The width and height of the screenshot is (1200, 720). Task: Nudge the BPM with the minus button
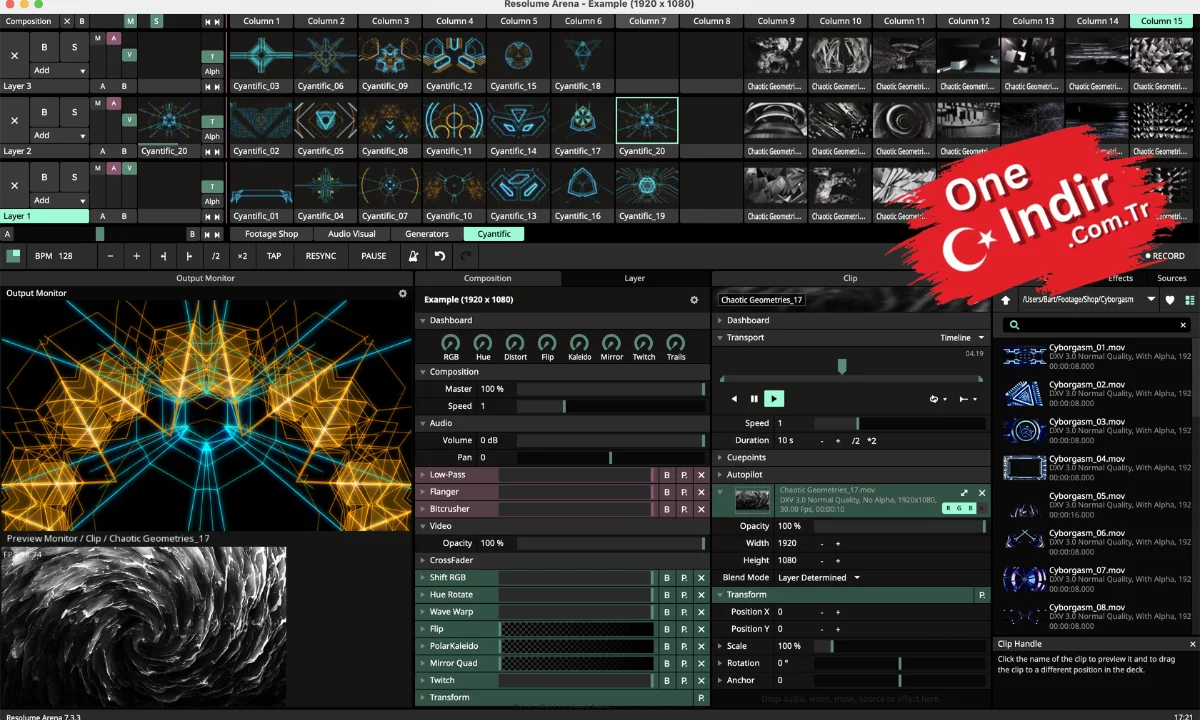click(x=112, y=256)
